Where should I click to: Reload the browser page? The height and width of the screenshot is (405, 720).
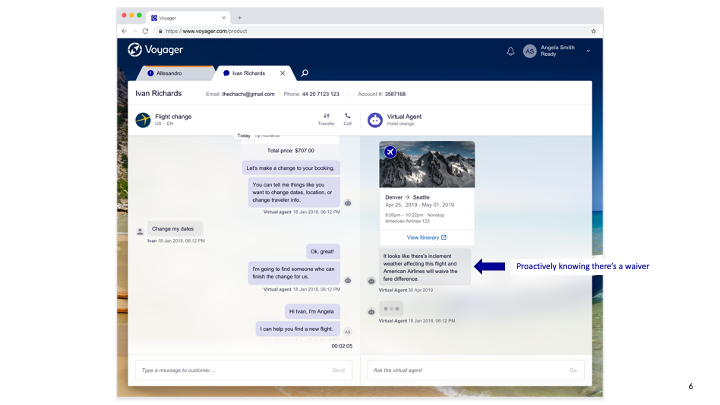pyautogui.click(x=145, y=31)
